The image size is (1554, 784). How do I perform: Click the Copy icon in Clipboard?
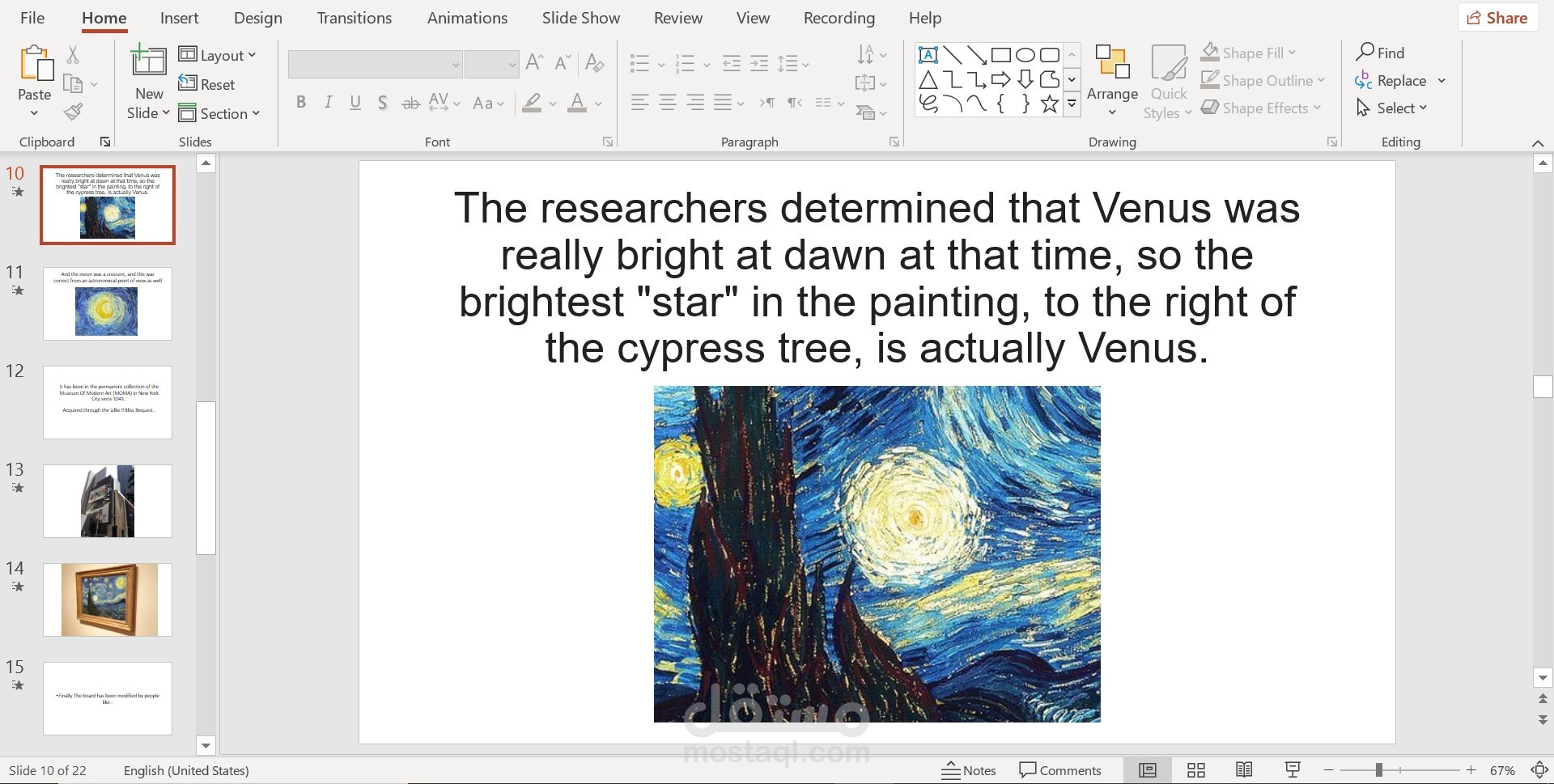(x=73, y=83)
